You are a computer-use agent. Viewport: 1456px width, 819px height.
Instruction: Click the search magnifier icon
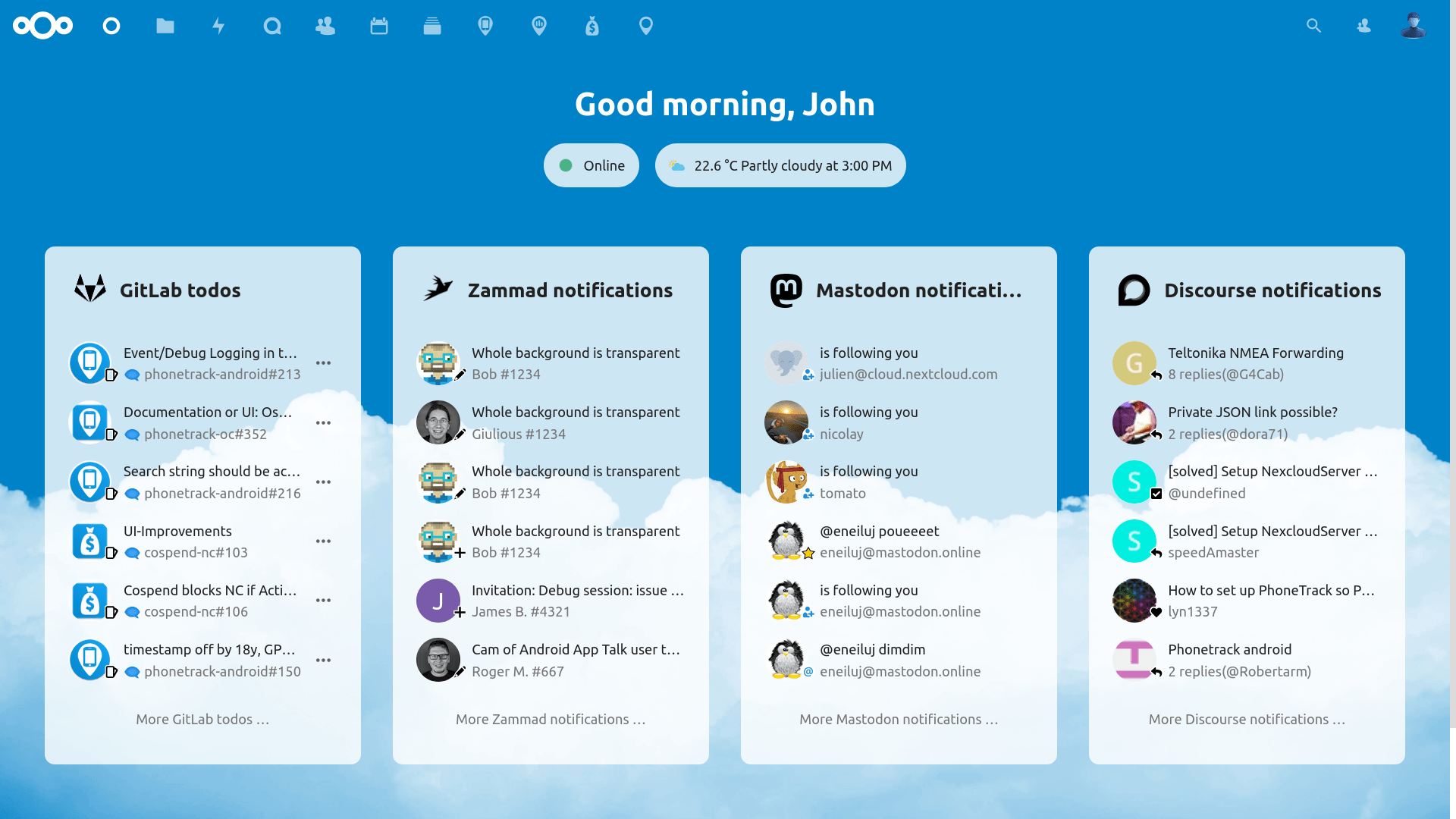[1313, 26]
